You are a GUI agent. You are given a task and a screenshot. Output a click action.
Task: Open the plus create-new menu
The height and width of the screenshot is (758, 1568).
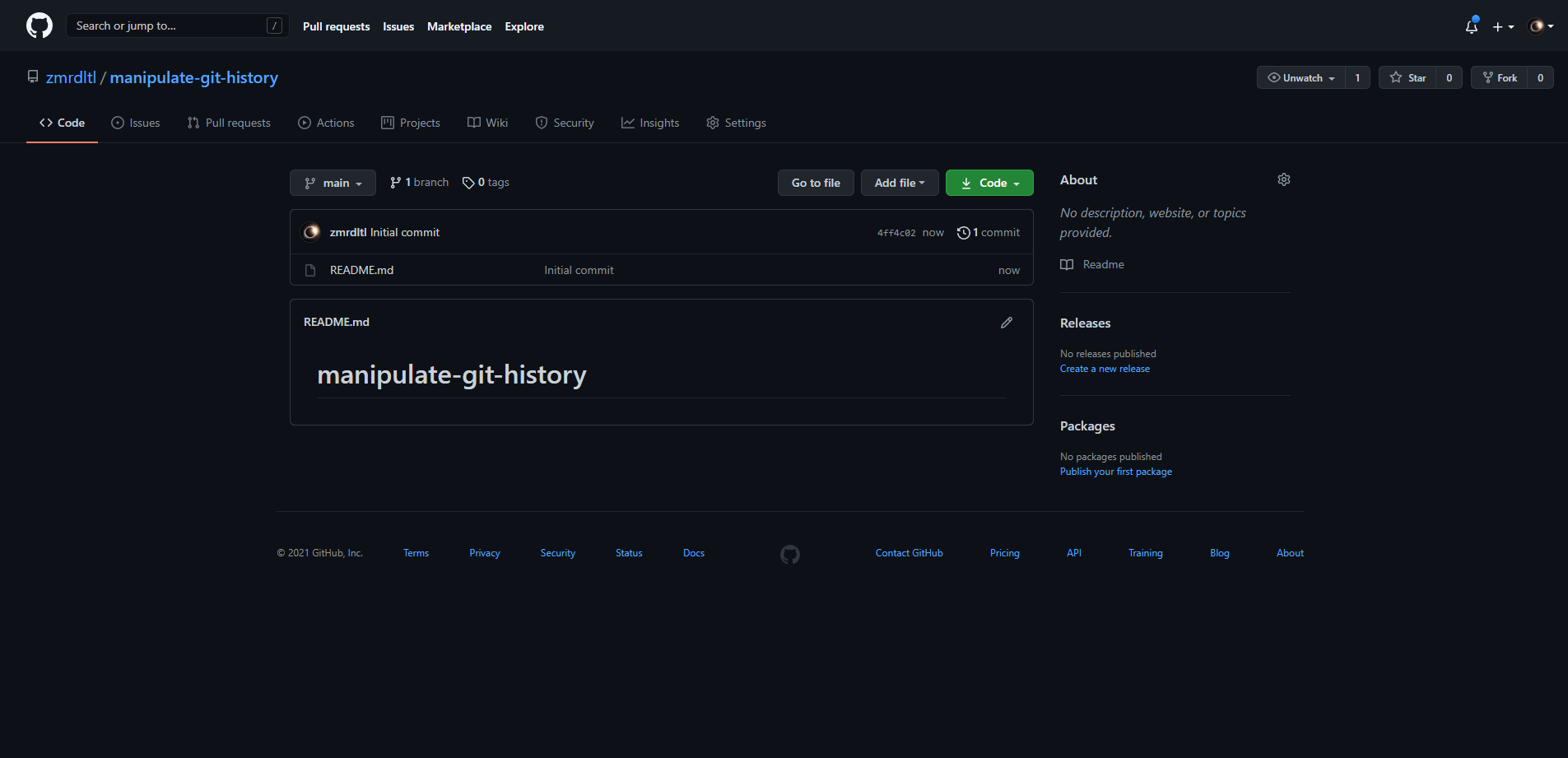click(1503, 26)
